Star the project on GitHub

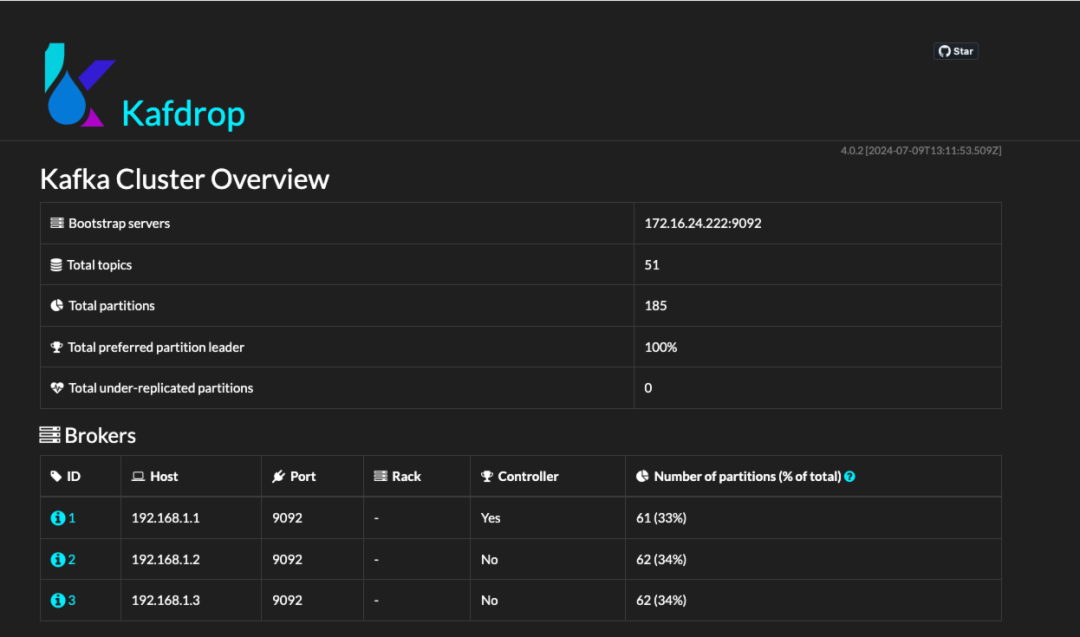pos(955,51)
